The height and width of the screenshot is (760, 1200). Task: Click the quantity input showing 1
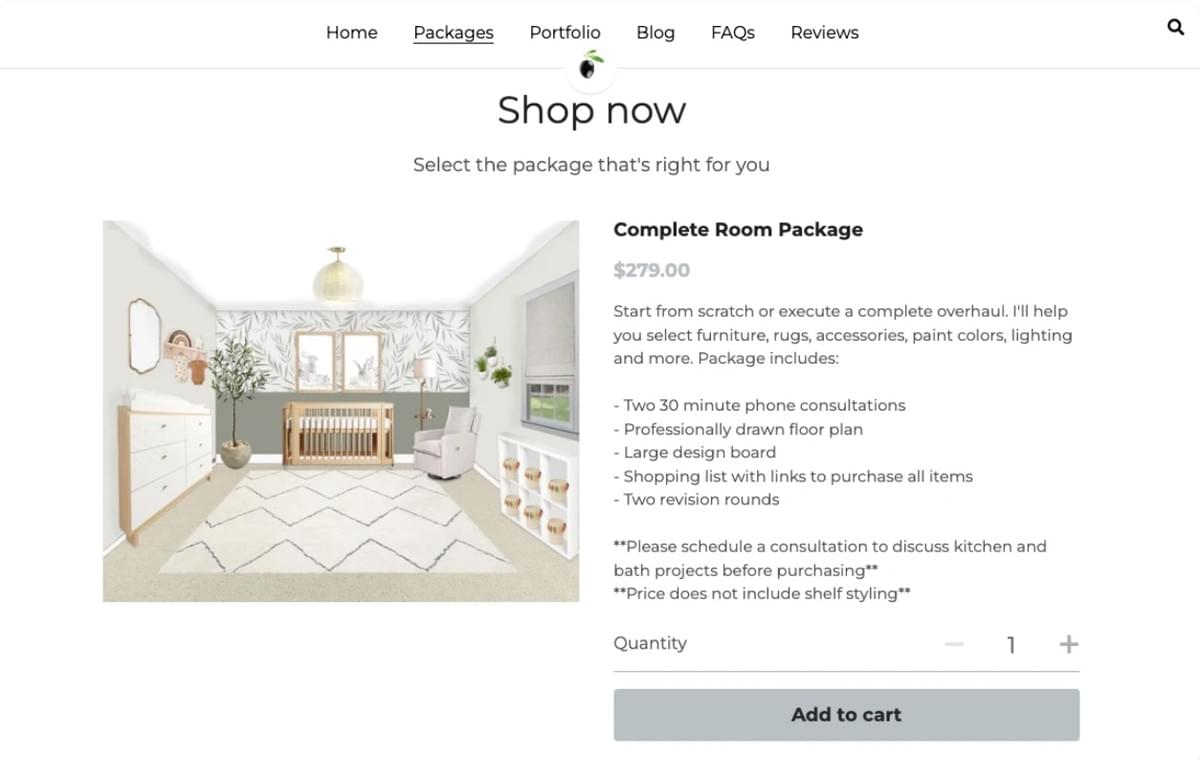(x=1010, y=644)
